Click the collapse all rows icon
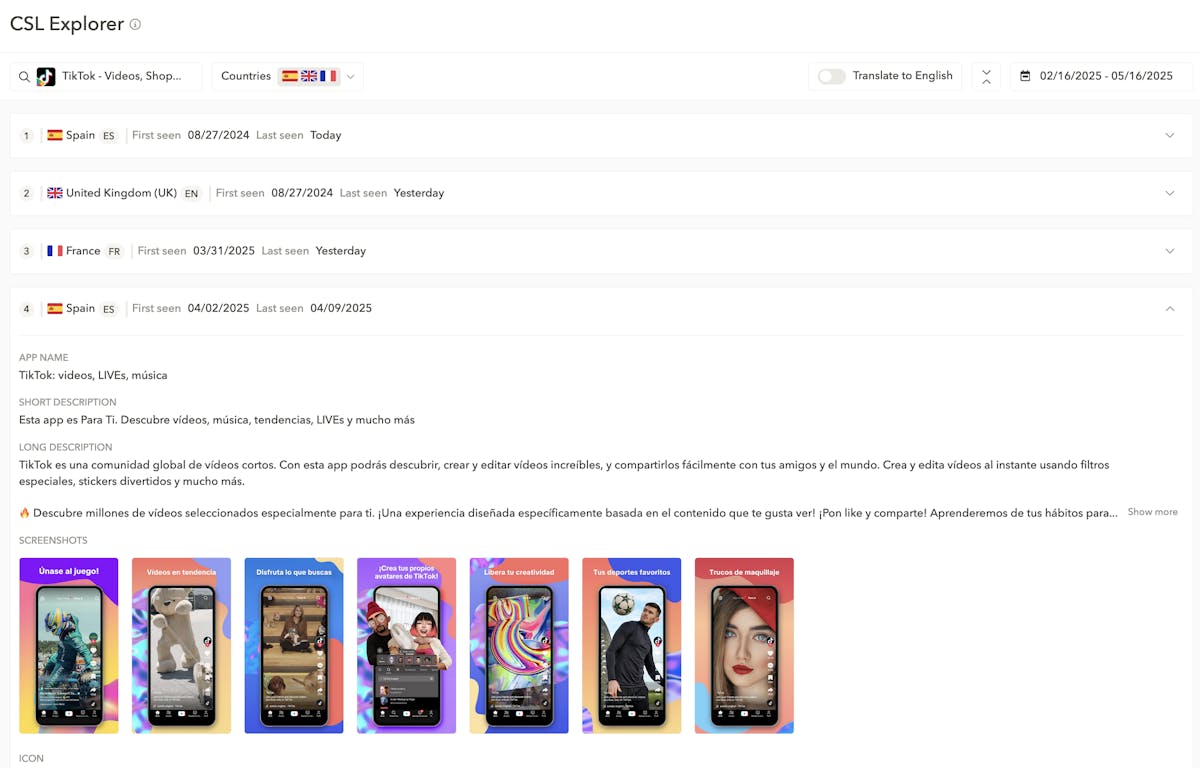 point(986,77)
